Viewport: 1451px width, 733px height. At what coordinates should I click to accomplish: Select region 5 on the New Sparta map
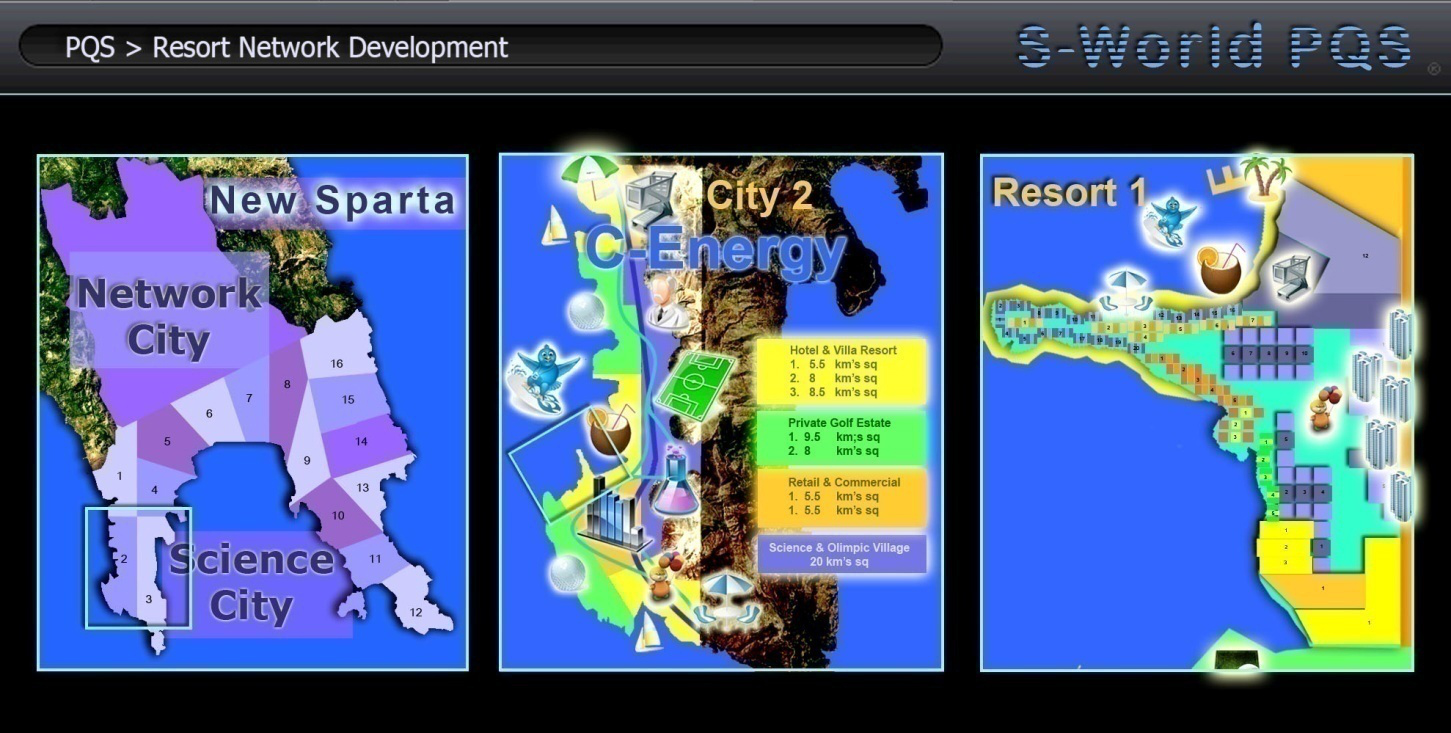pos(167,441)
